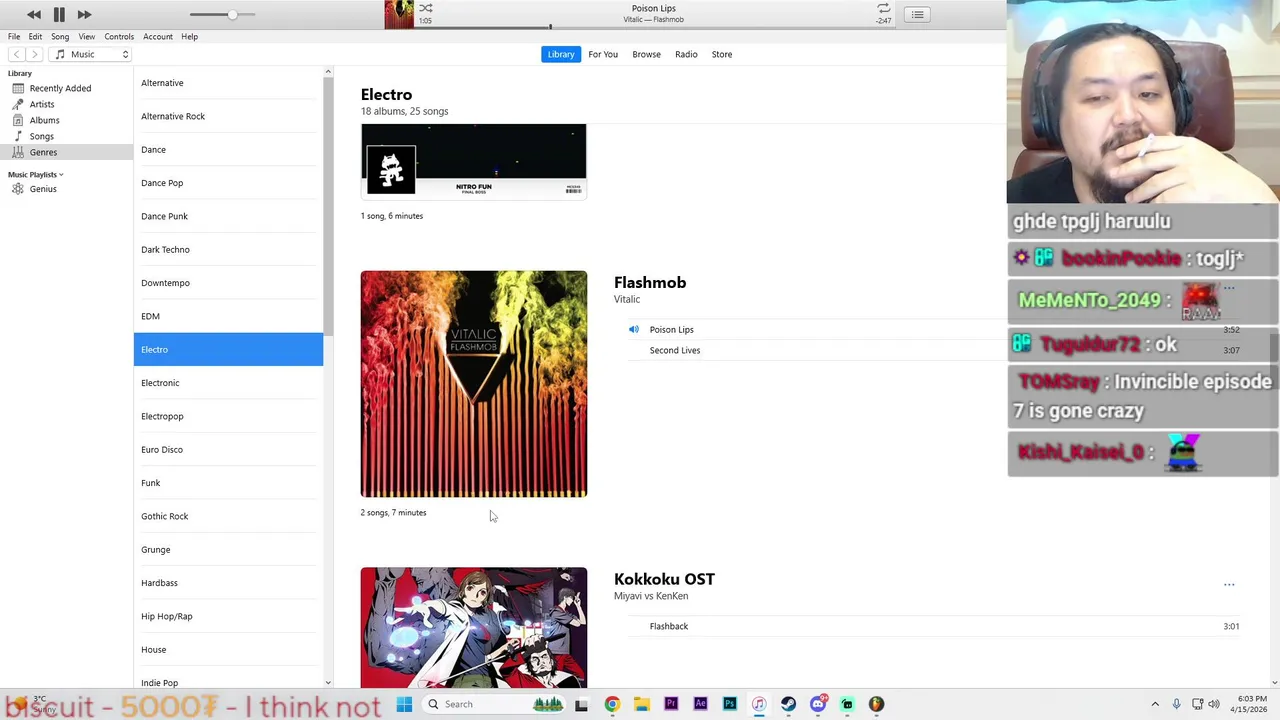Select Recently Added in the sidebar

click(66, 88)
